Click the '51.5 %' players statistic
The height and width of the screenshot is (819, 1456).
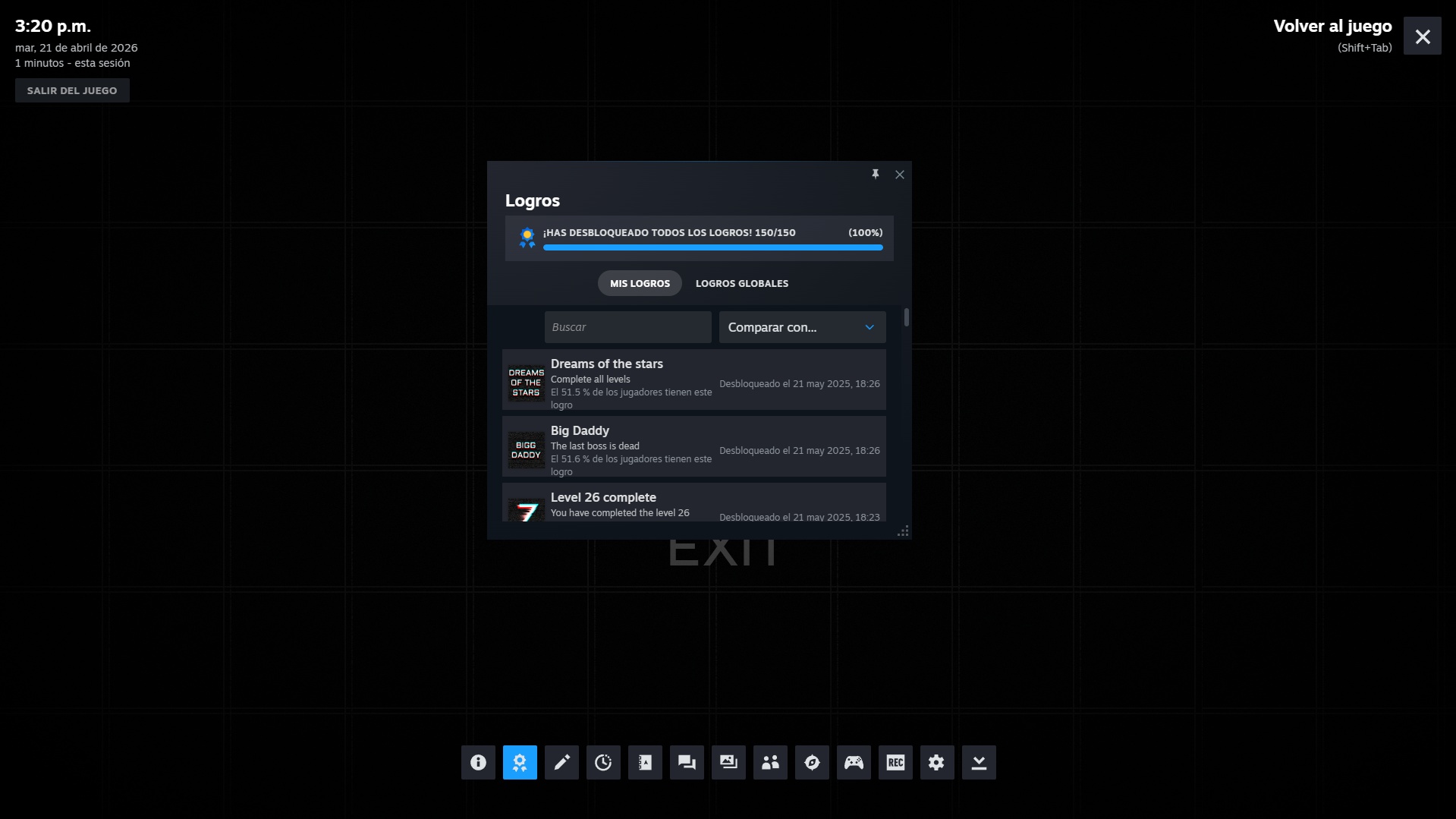tap(631, 398)
